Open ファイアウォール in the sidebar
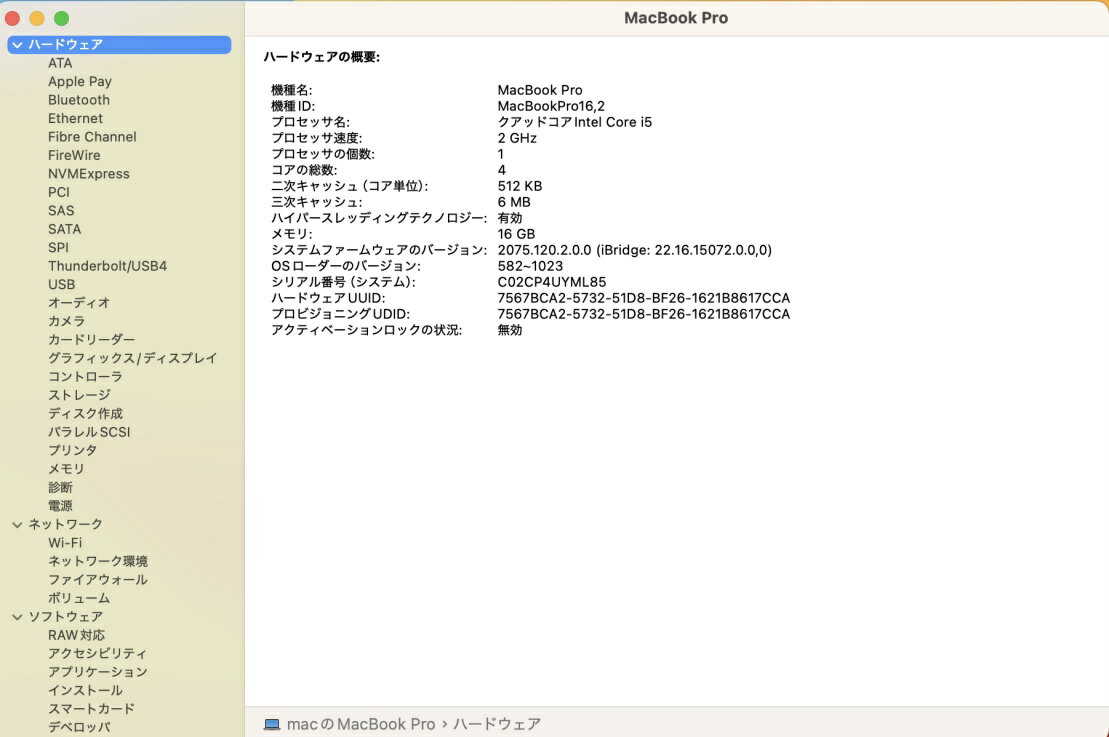The image size is (1109, 737). [x=97, y=580]
